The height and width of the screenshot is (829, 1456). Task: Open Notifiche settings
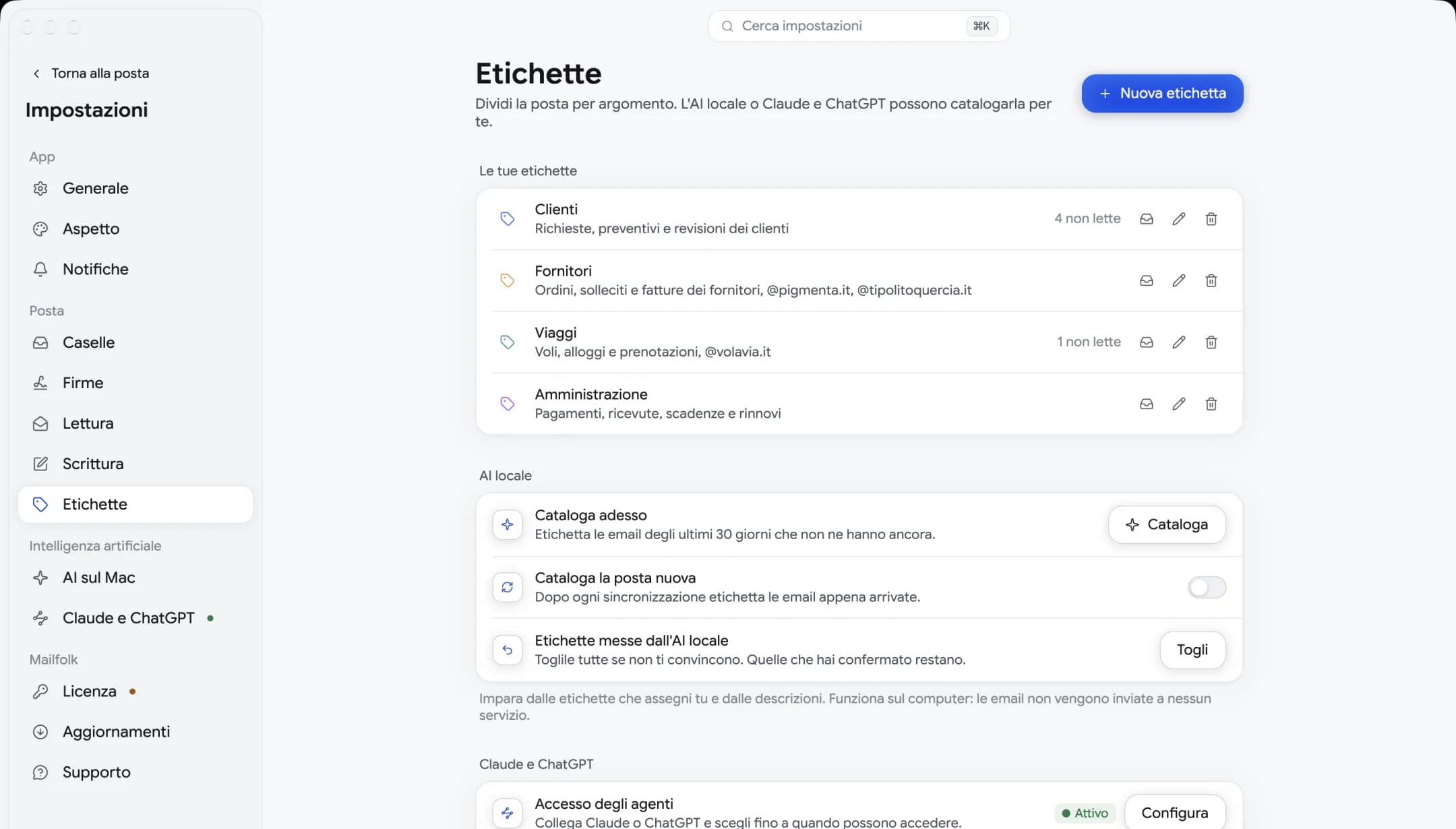(x=135, y=269)
